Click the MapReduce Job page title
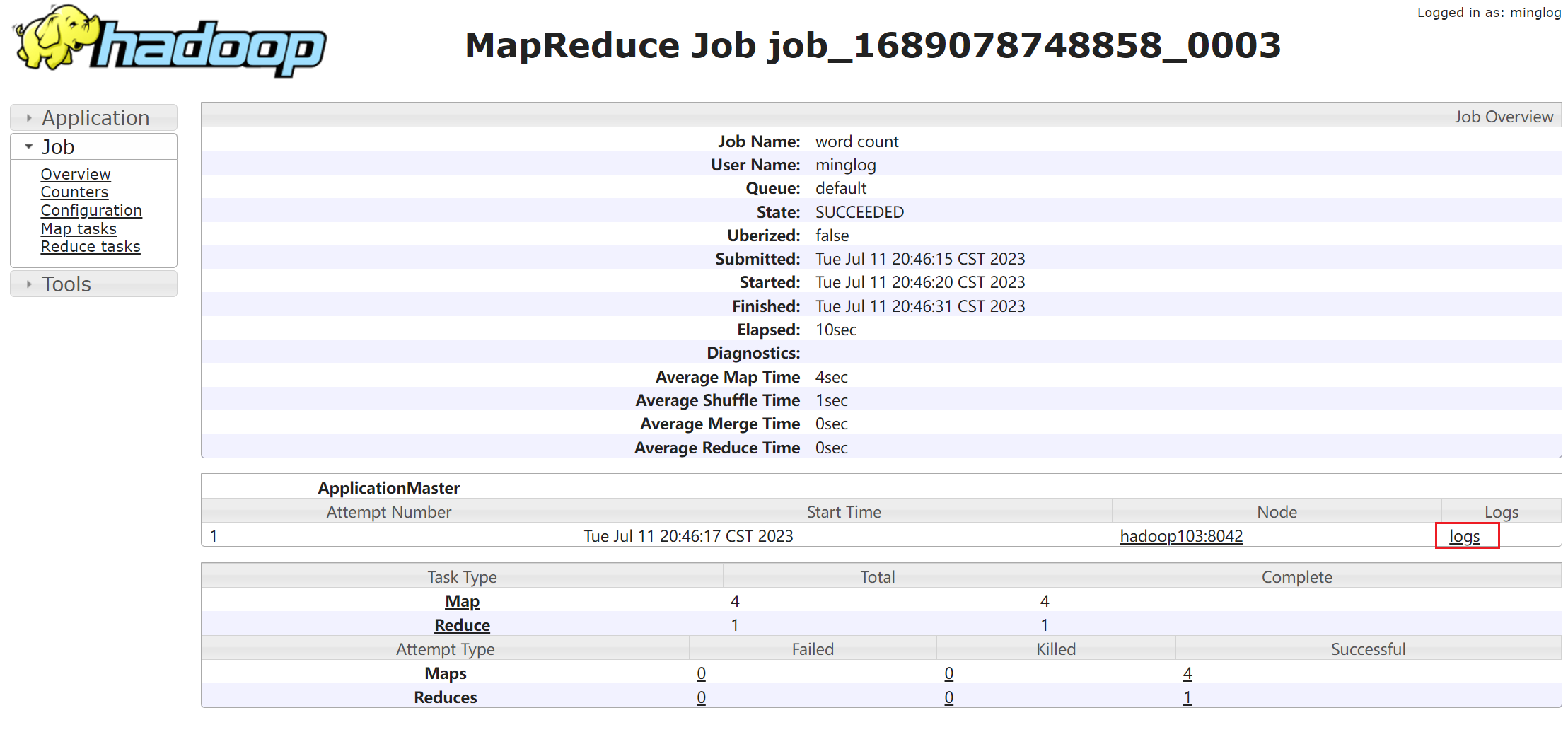1568x737 pixels. 873,45
